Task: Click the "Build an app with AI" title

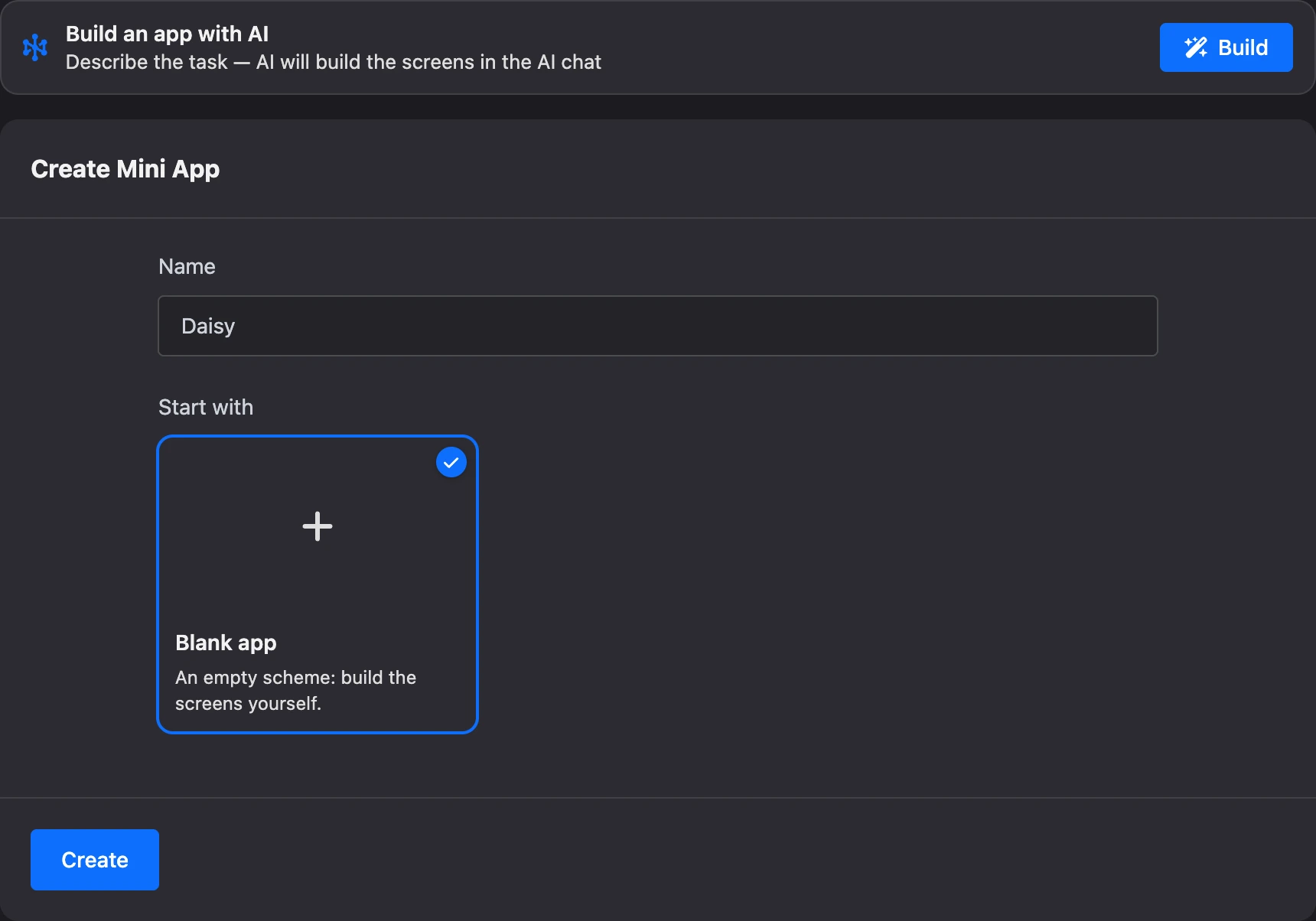Action: (167, 34)
